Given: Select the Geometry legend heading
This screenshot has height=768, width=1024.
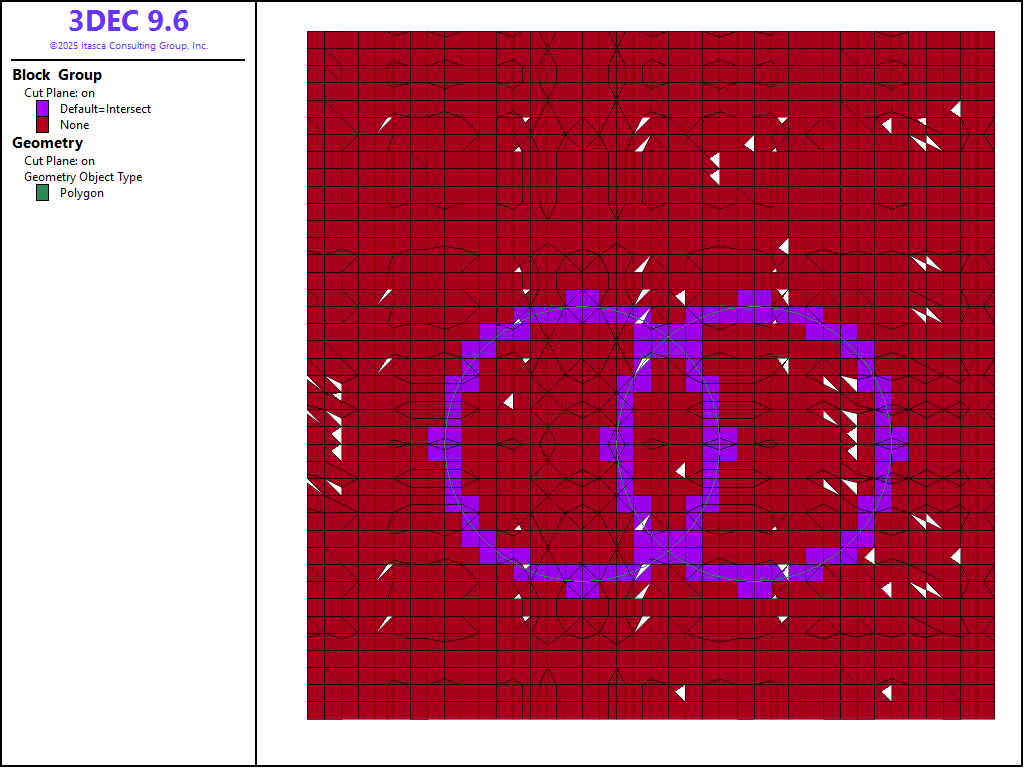Looking at the screenshot, I should 47,143.
